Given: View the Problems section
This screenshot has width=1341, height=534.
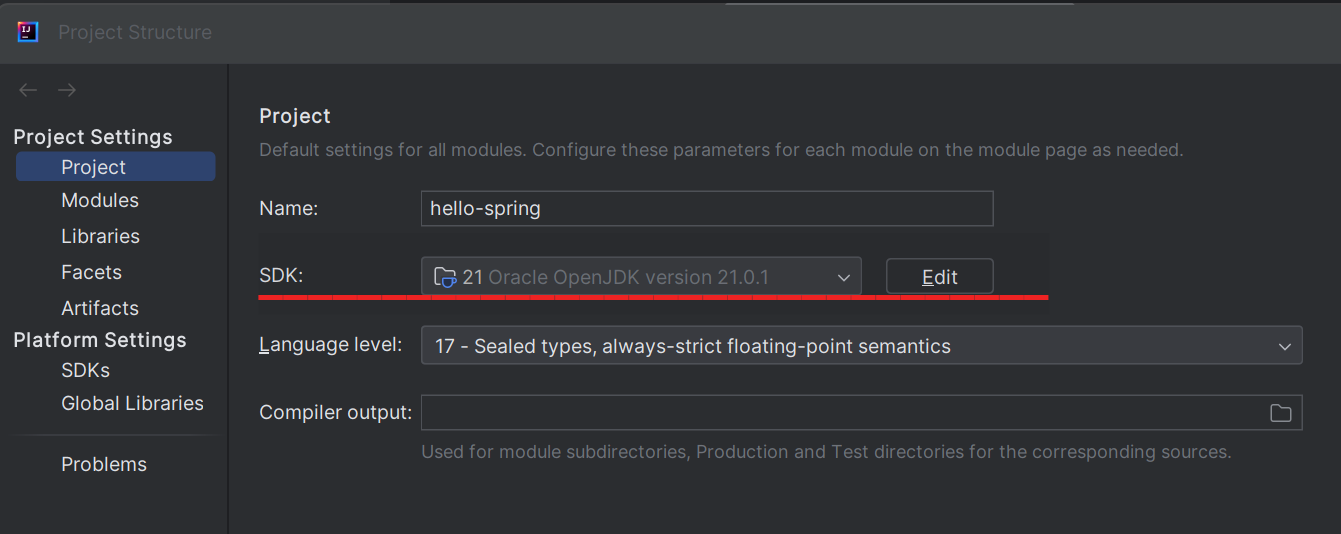Looking at the screenshot, I should (x=104, y=464).
